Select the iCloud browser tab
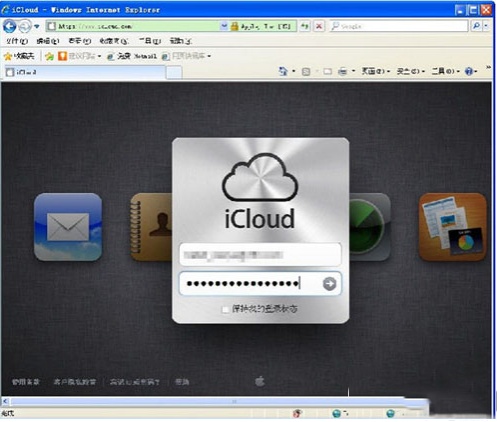 point(85,72)
